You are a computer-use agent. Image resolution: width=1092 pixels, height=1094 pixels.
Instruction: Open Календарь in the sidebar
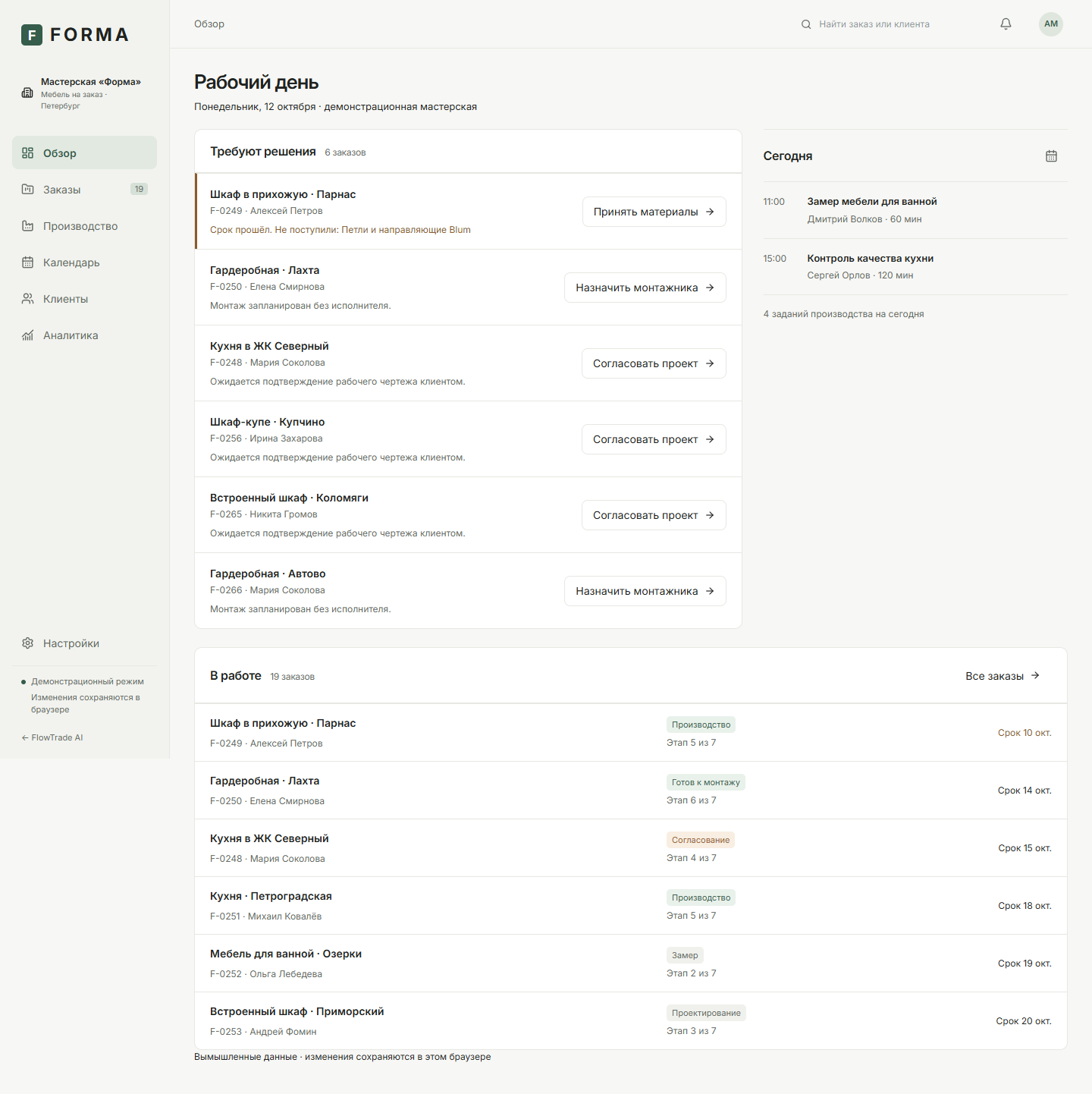point(84,262)
